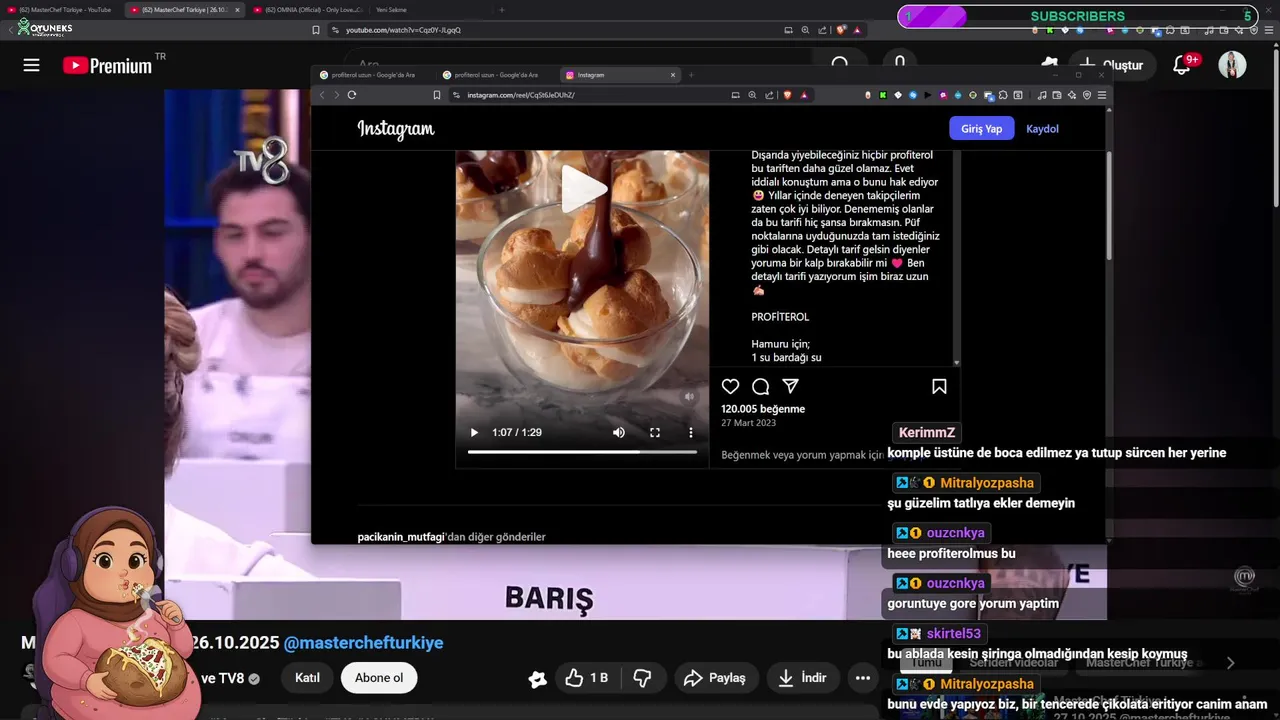Click the remix icon beside like button
The height and width of the screenshot is (720, 1280).
pyautogui.click(x=537, y=679)
